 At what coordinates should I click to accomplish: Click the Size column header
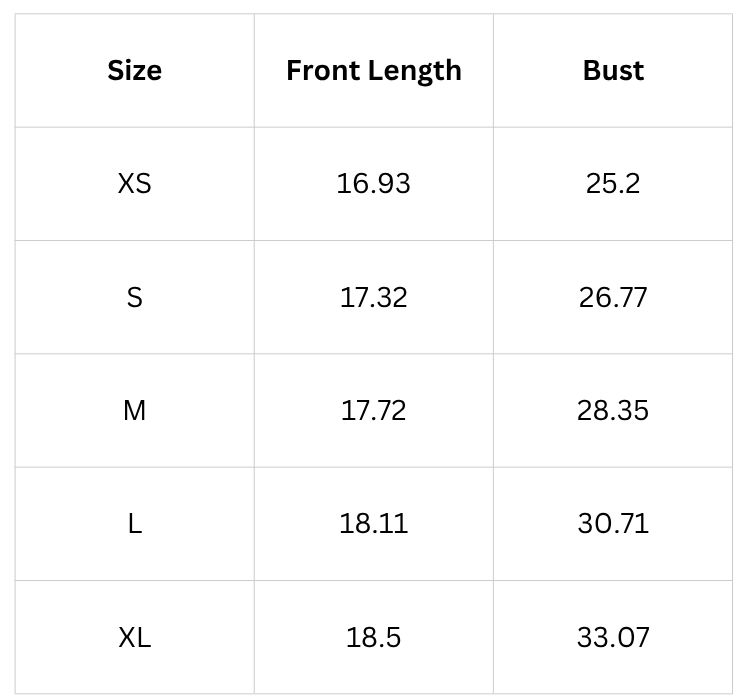(x=134, y=71)
